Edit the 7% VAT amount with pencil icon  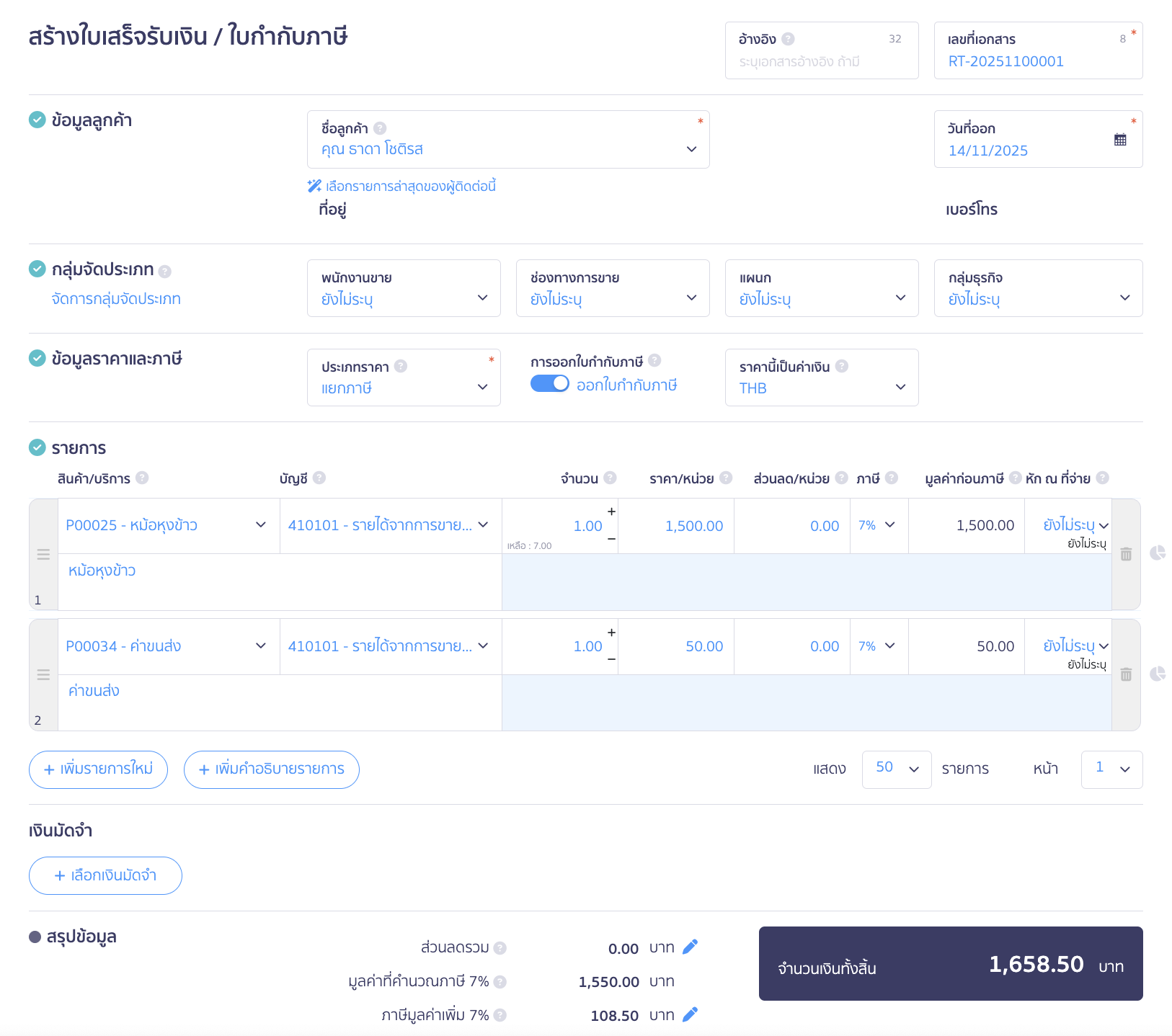point(690,1014)
